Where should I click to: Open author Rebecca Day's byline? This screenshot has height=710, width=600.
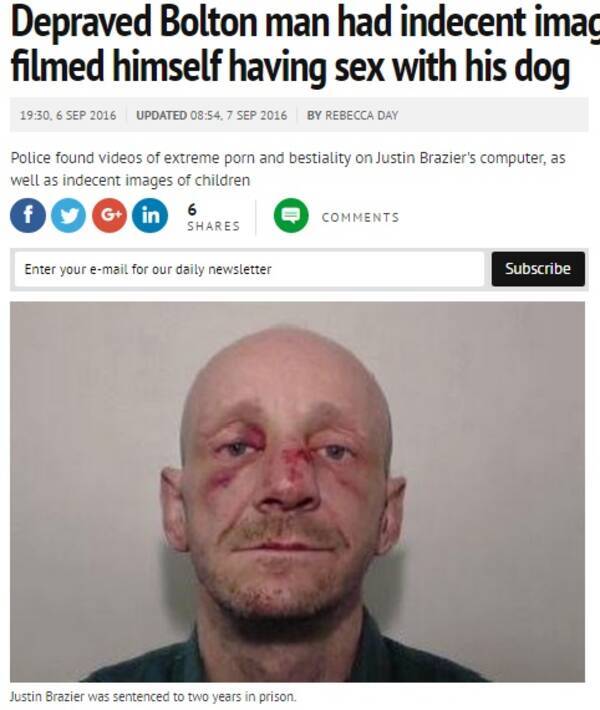coord(353,115)
